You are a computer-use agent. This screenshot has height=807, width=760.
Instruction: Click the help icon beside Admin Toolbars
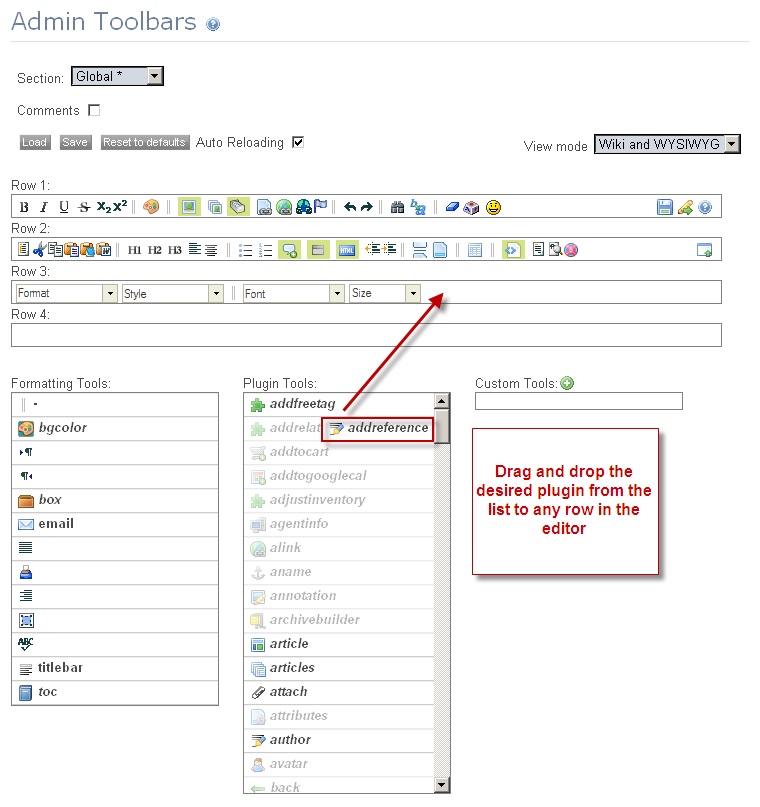[x=213, y=24]
